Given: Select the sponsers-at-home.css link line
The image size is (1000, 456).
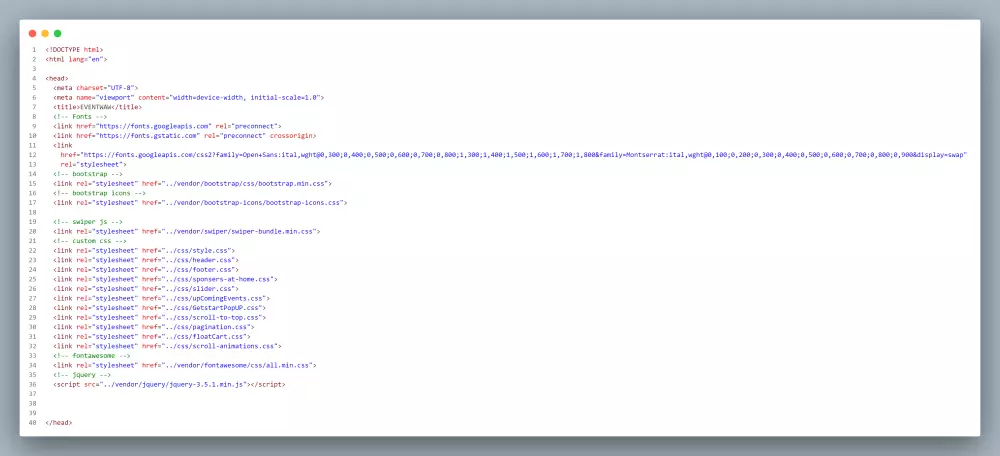Looking at the screenshot, I should pyautogui.click(x=166, y=279).
